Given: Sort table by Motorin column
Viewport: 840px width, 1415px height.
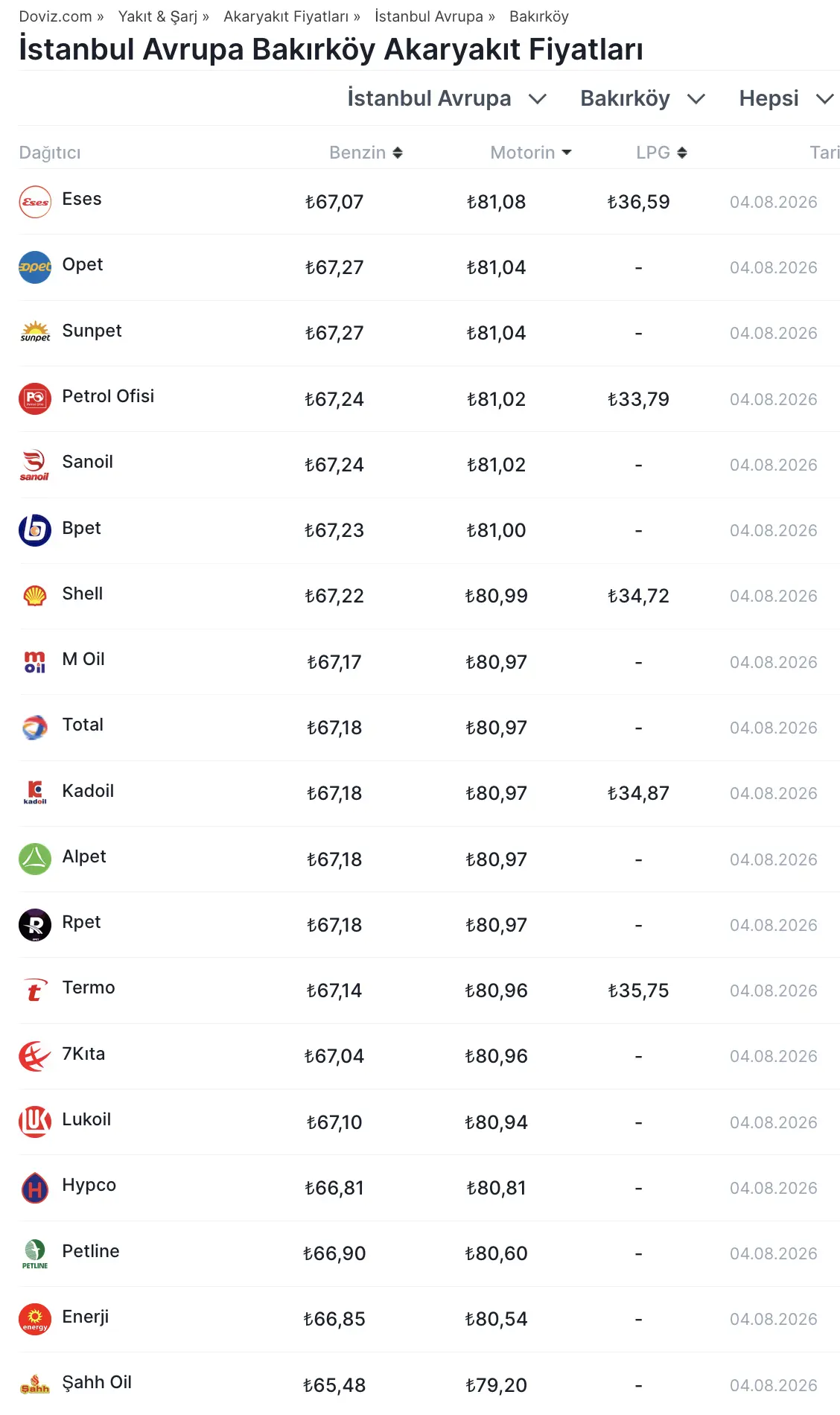Looking at the screenshot, I should [x=531, y=153].
